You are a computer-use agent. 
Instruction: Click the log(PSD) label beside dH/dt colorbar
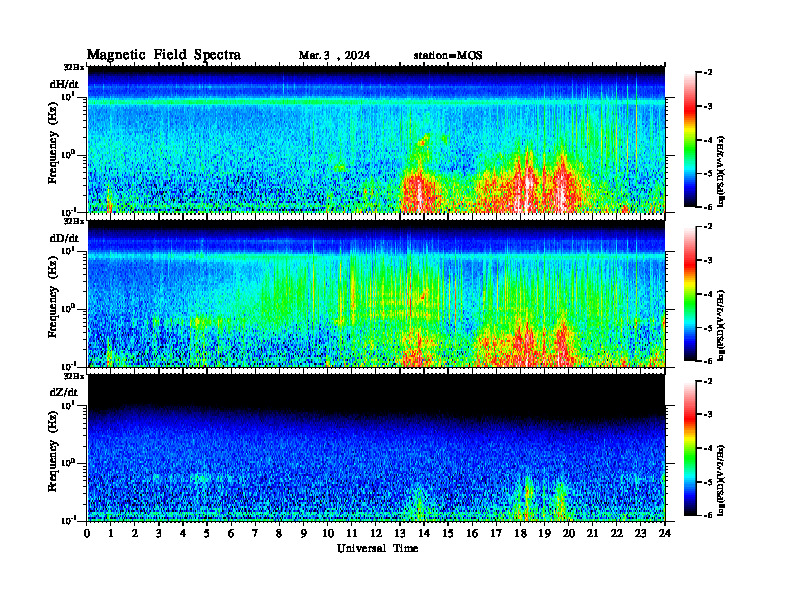click(x=721, y=171)
